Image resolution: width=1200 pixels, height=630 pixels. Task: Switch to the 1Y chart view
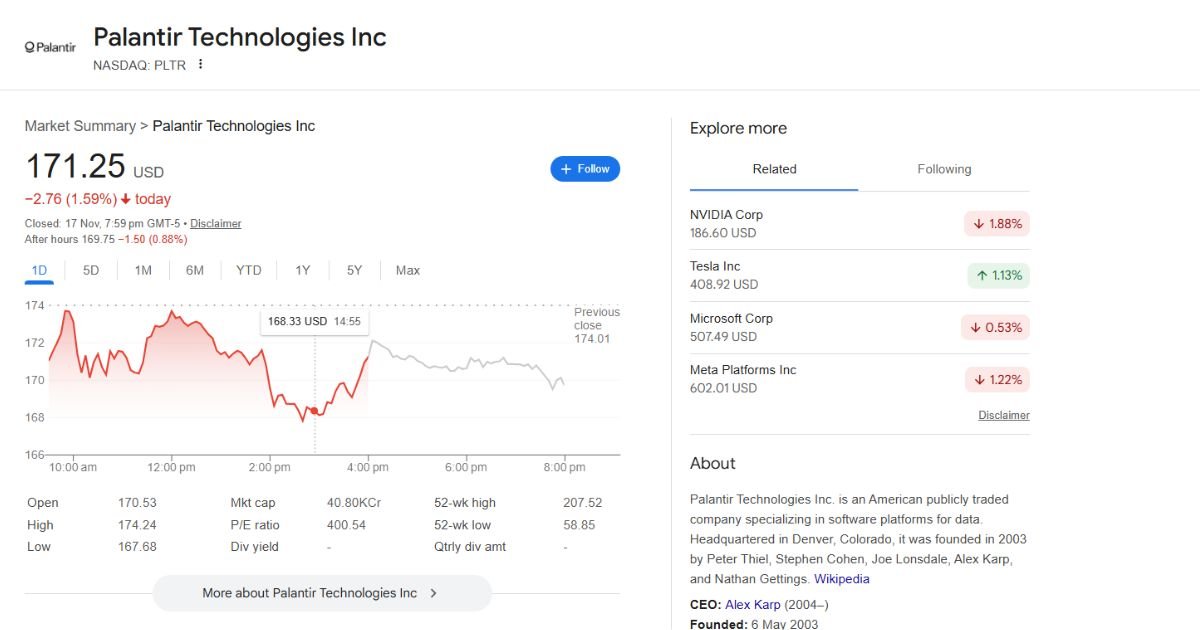click(303, 270)
